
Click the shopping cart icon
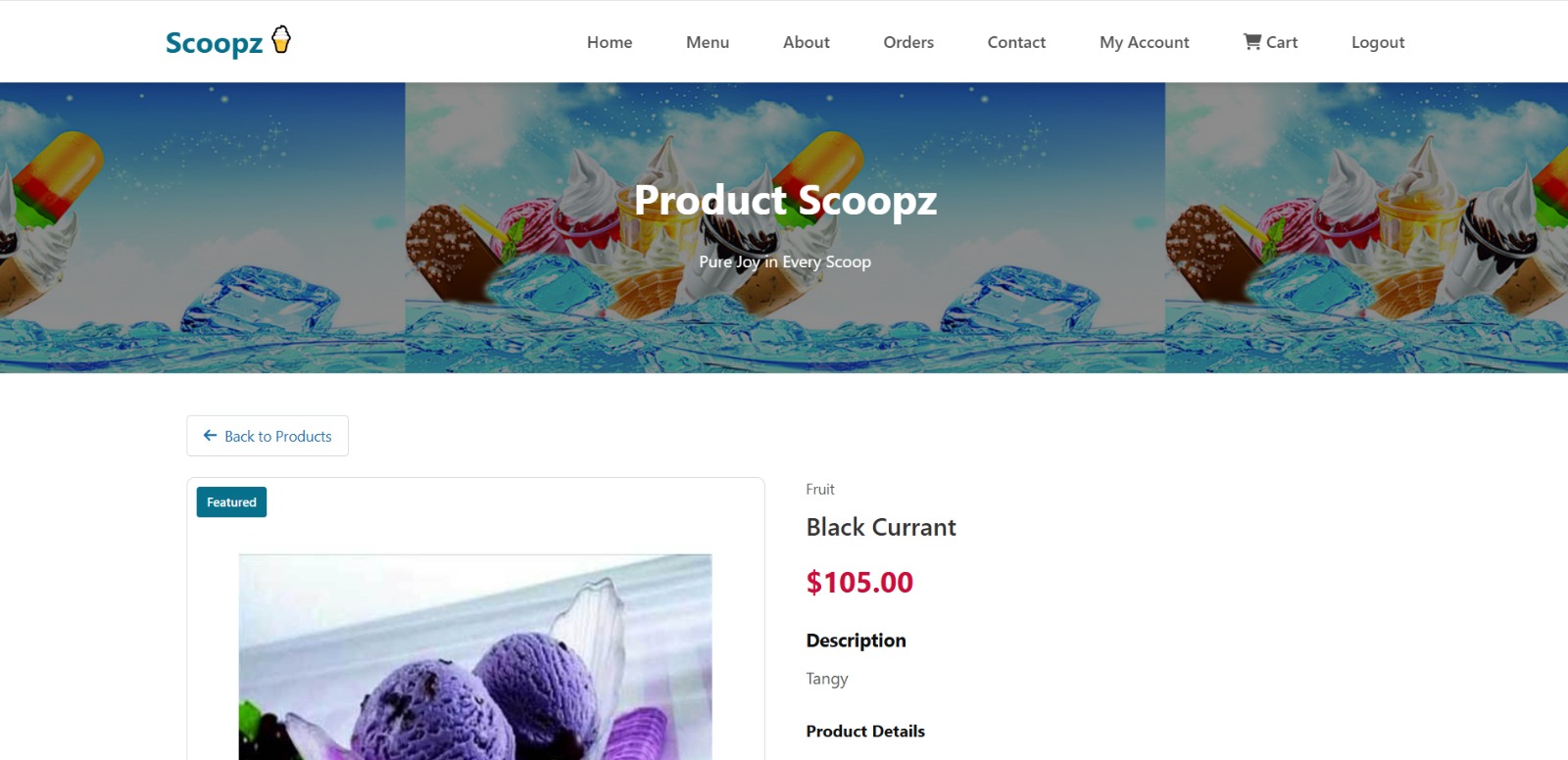[x=1251, y=42]
